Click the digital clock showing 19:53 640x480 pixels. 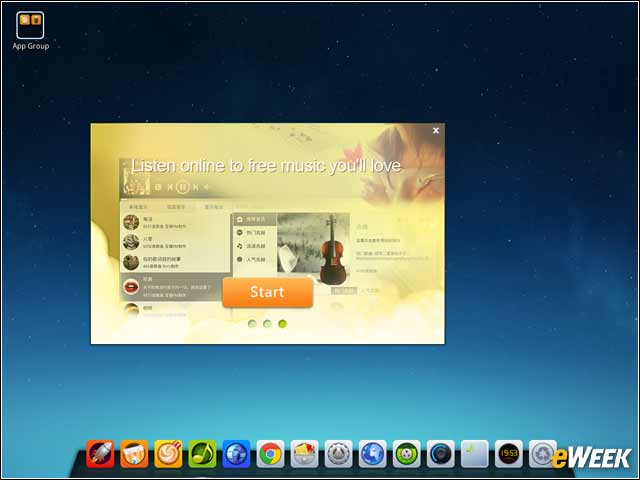click(509, 454)
